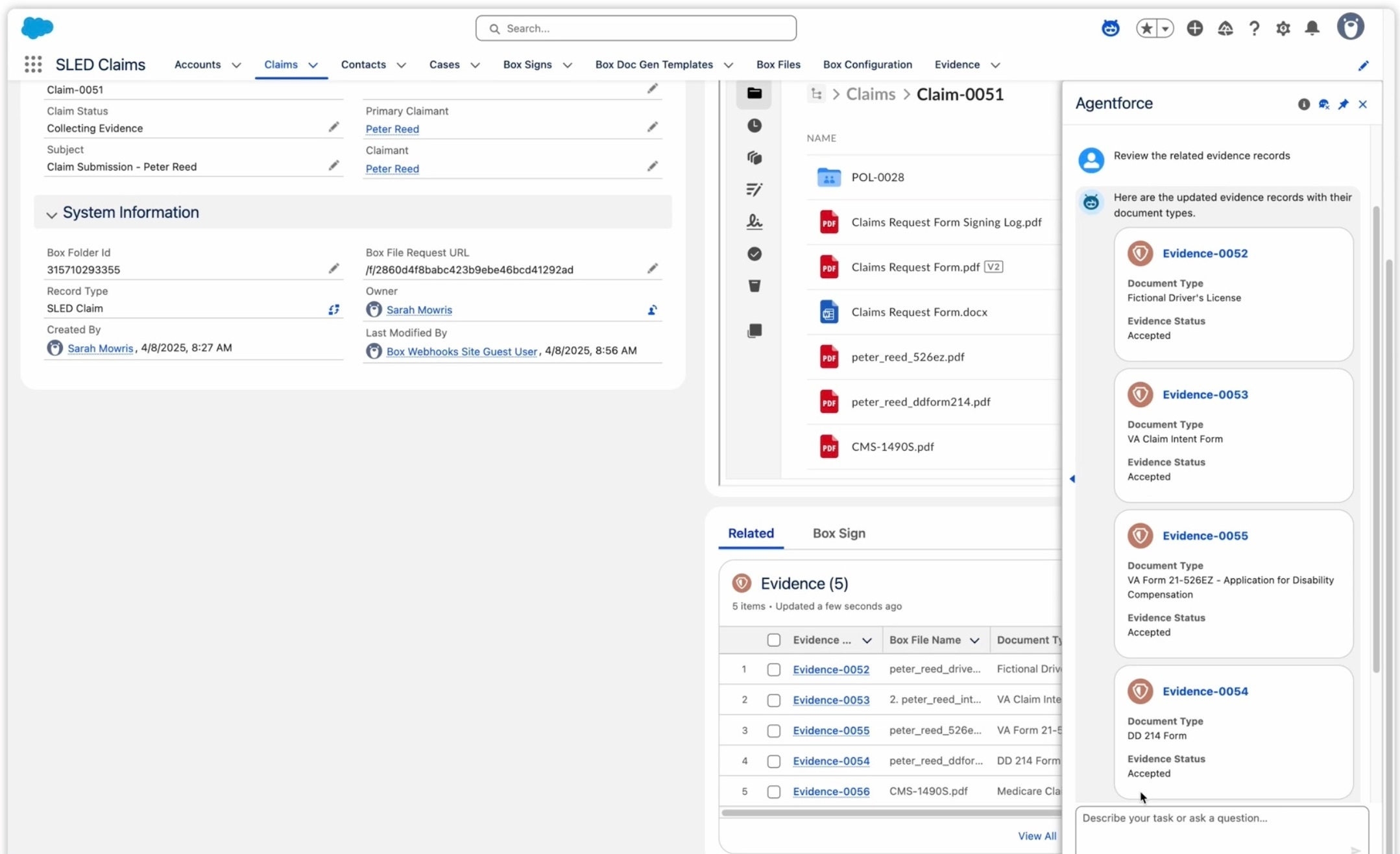Open the Trailhead guidance icon

click(x=1225, y=29)
